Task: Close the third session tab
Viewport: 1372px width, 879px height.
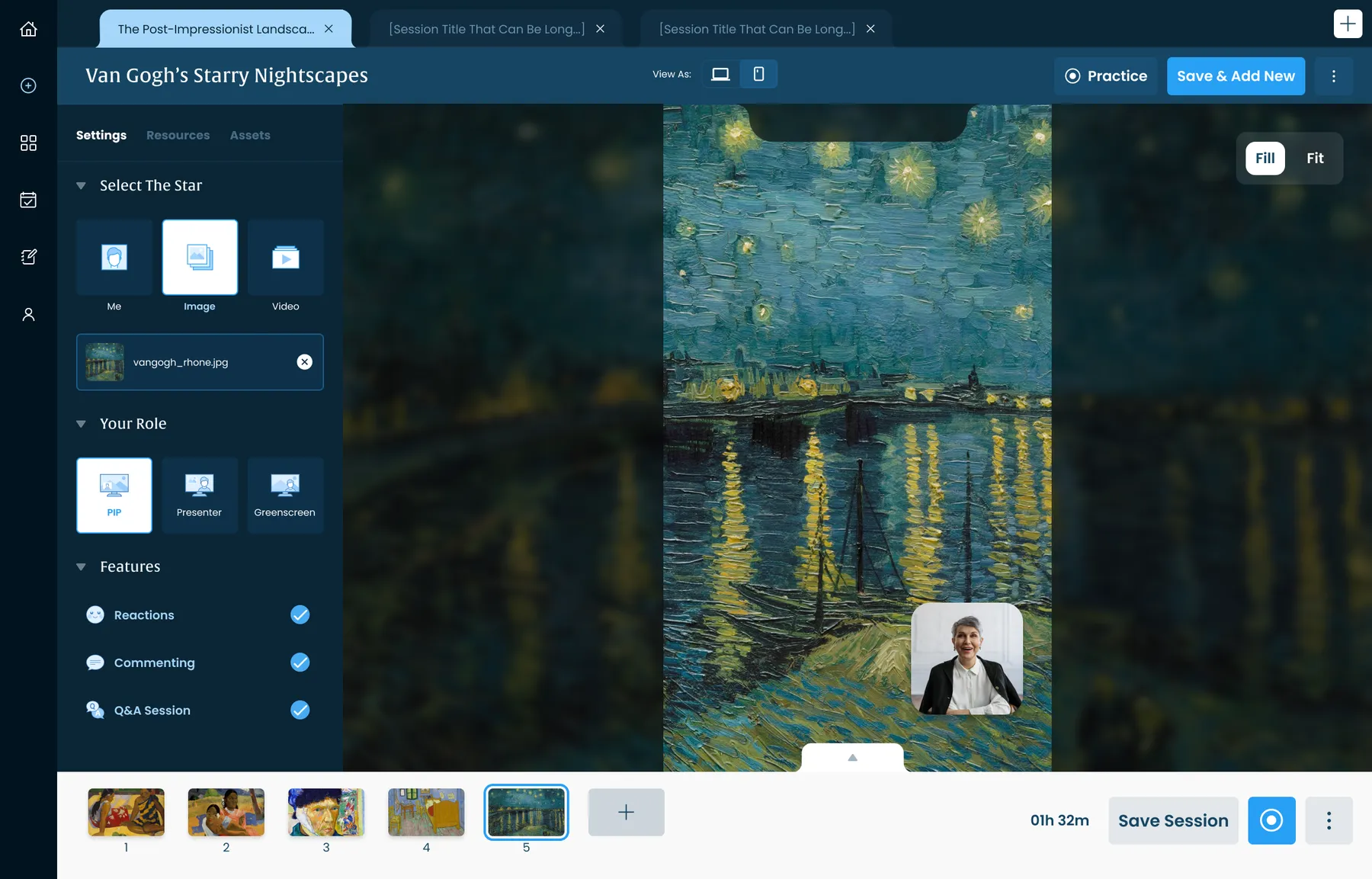Action: tap(870, 29)
